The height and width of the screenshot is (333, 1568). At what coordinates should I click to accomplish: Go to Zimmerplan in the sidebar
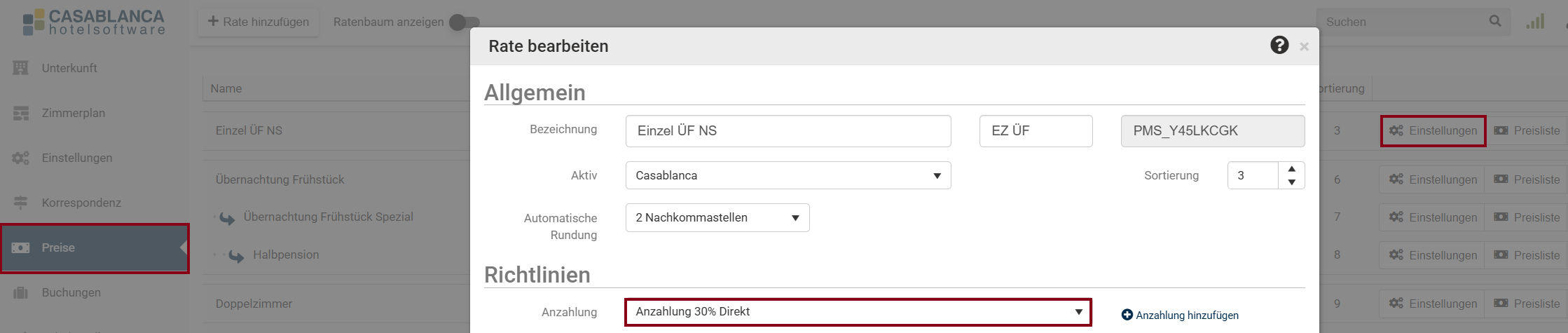pos(73,113)
